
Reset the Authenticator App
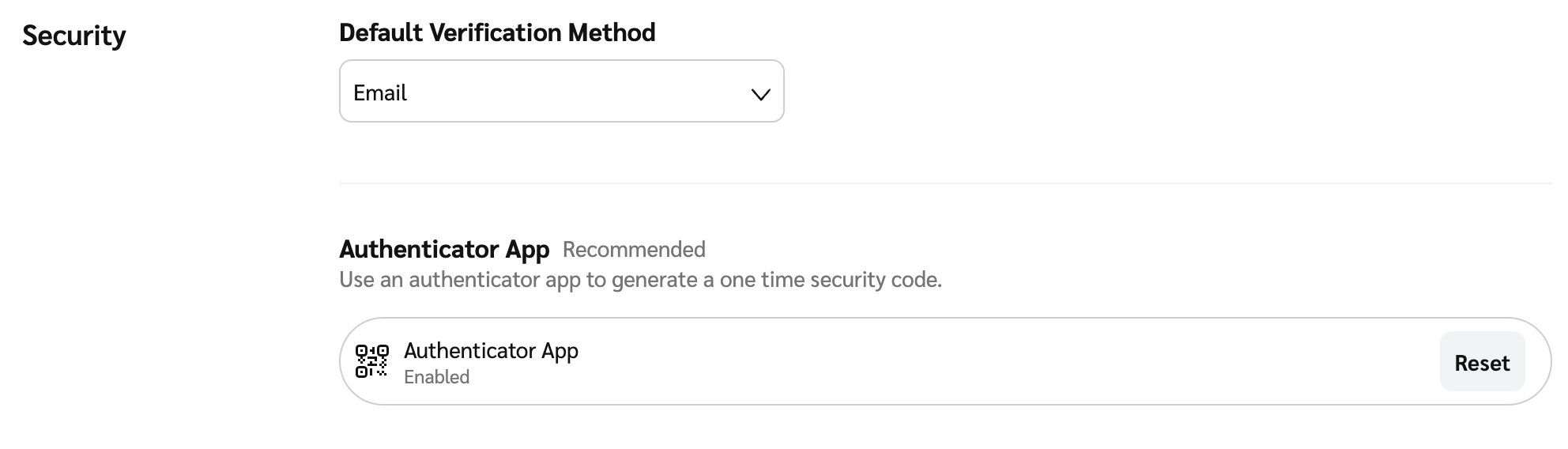(x=1481, y=363)
